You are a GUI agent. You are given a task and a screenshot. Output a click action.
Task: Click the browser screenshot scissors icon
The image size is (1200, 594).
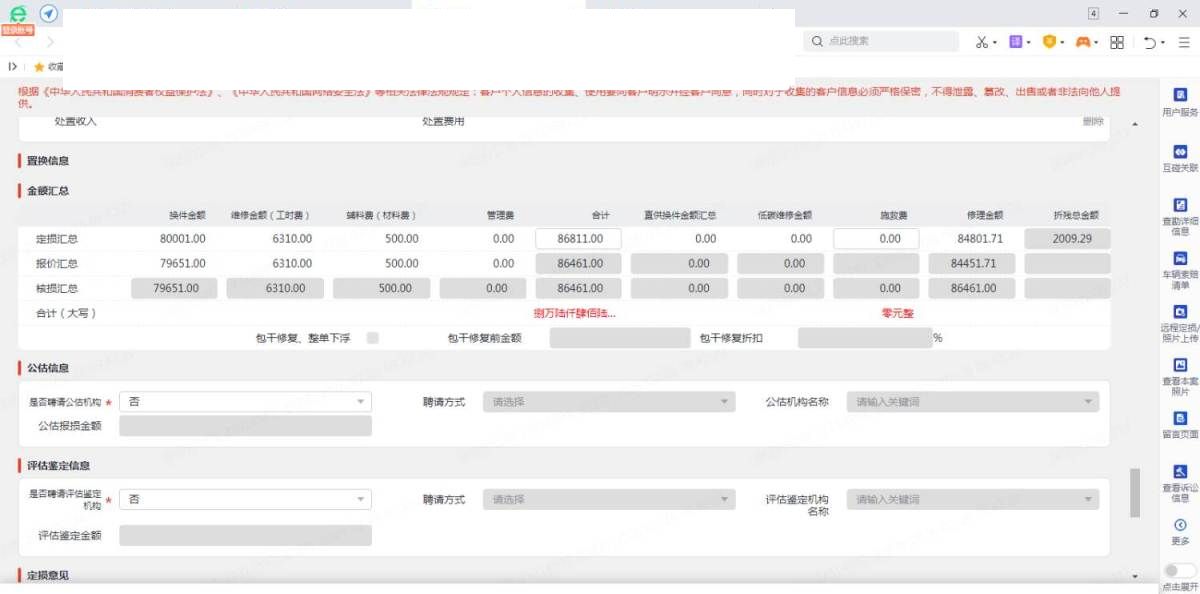point(981,42)
